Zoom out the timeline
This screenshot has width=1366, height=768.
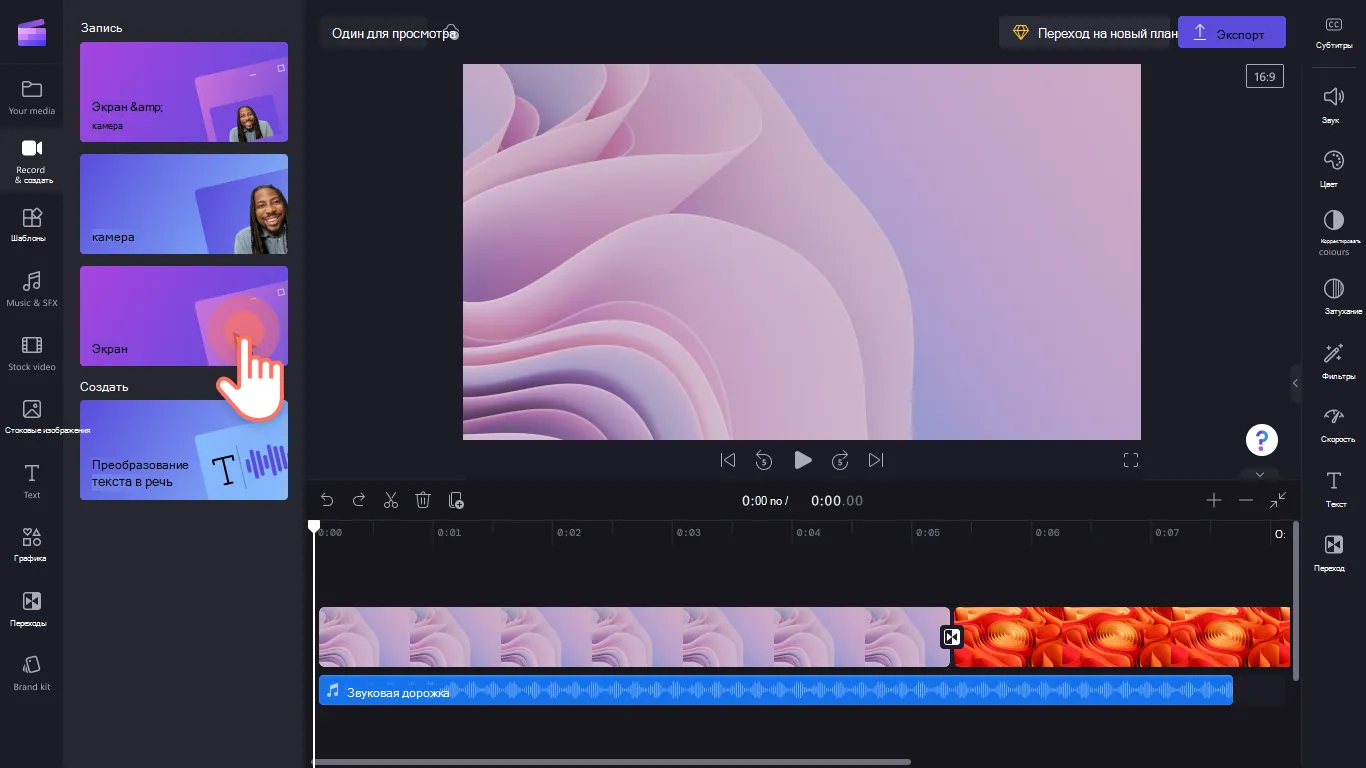[1246, 500]
